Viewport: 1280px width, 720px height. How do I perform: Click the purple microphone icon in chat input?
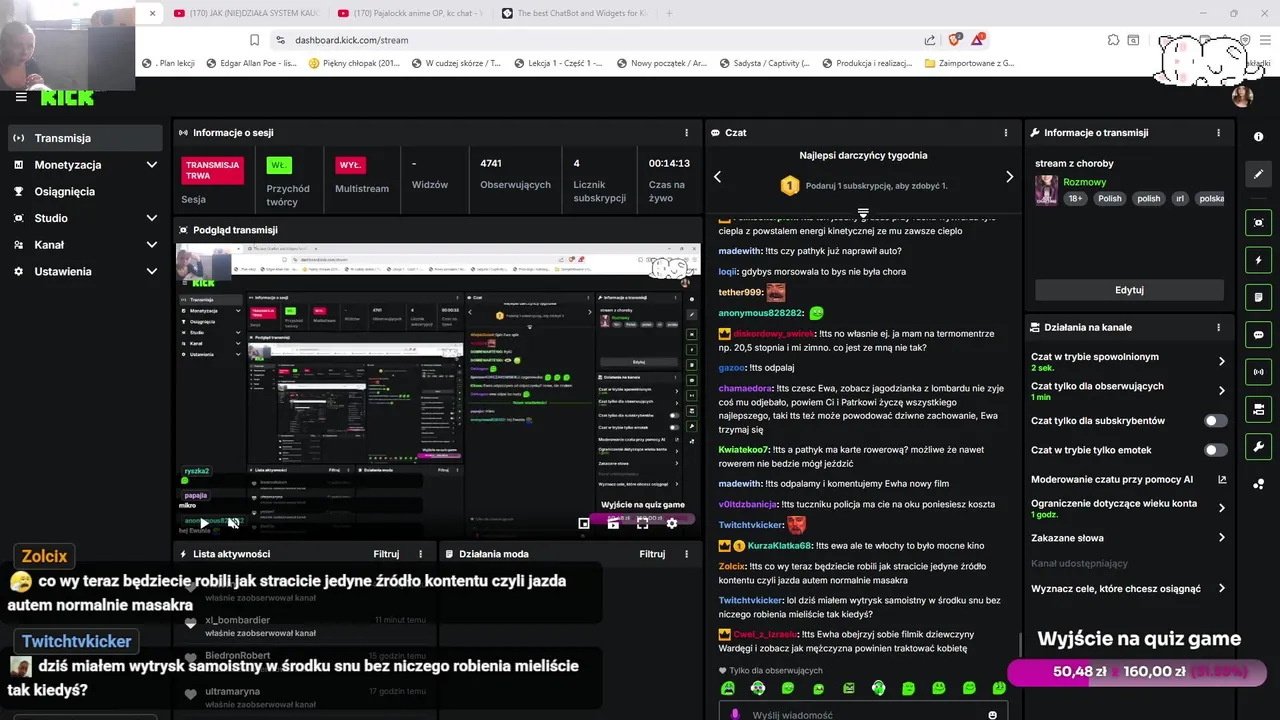coord(735,714)
